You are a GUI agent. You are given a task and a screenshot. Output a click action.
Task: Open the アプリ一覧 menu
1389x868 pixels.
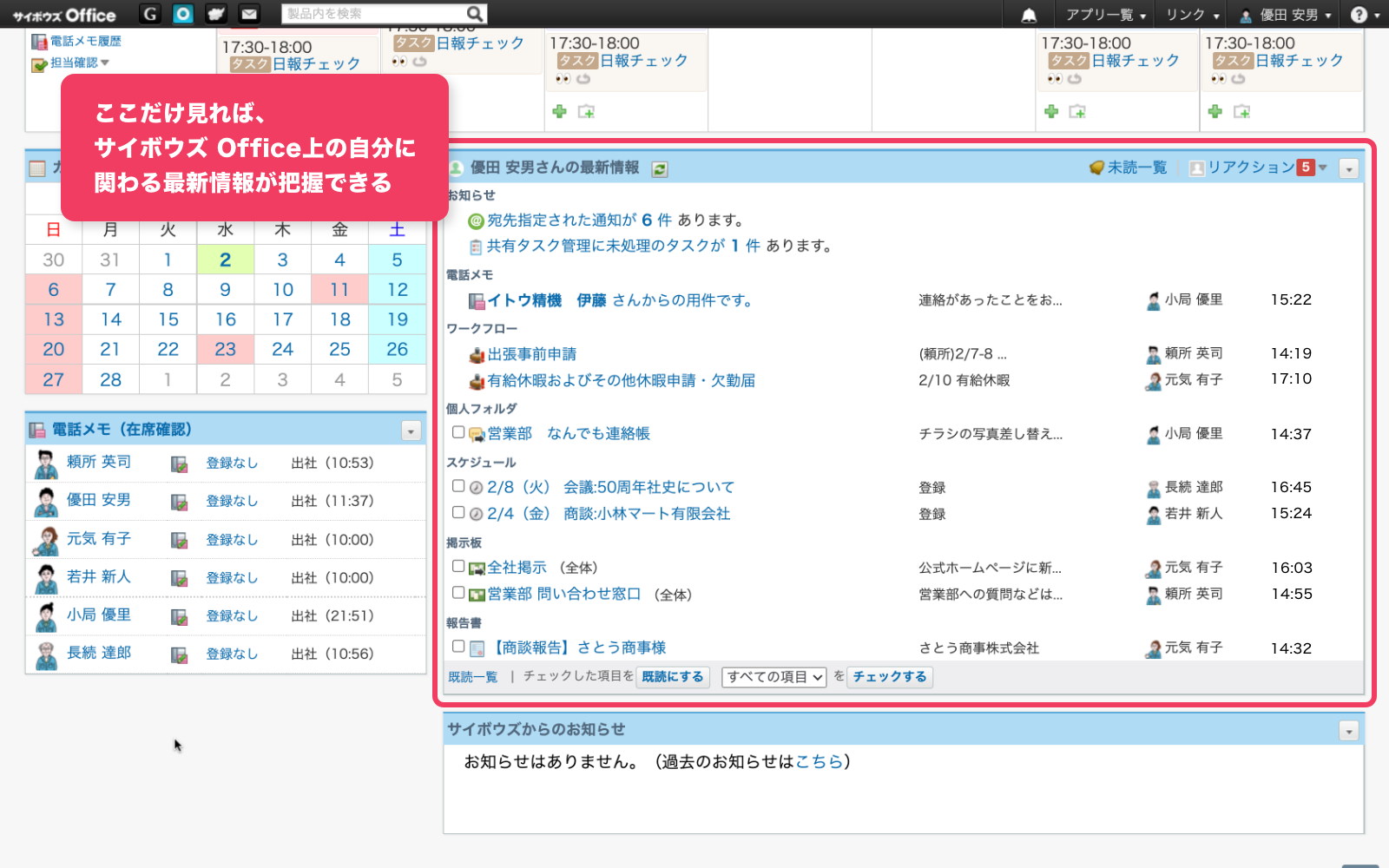pos(1105,15)
